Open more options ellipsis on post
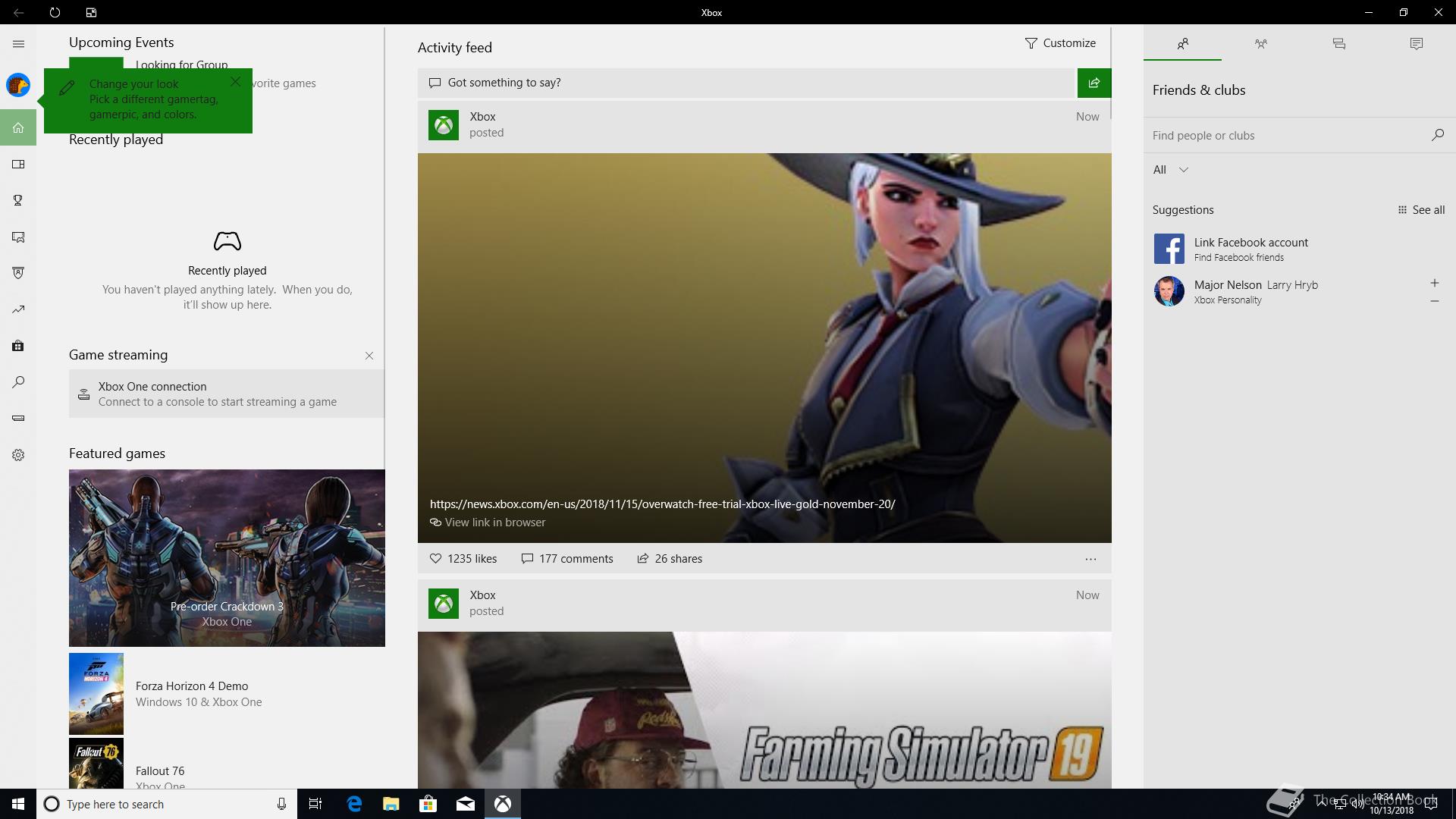 tap(1090, 559)
